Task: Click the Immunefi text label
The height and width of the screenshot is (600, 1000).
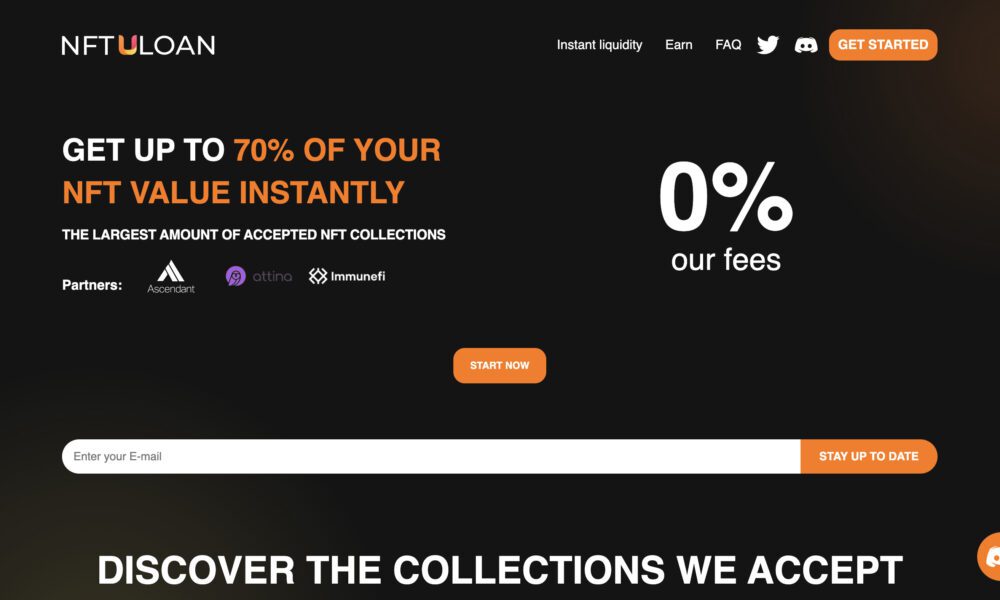Action: click(x=358, y=276)
